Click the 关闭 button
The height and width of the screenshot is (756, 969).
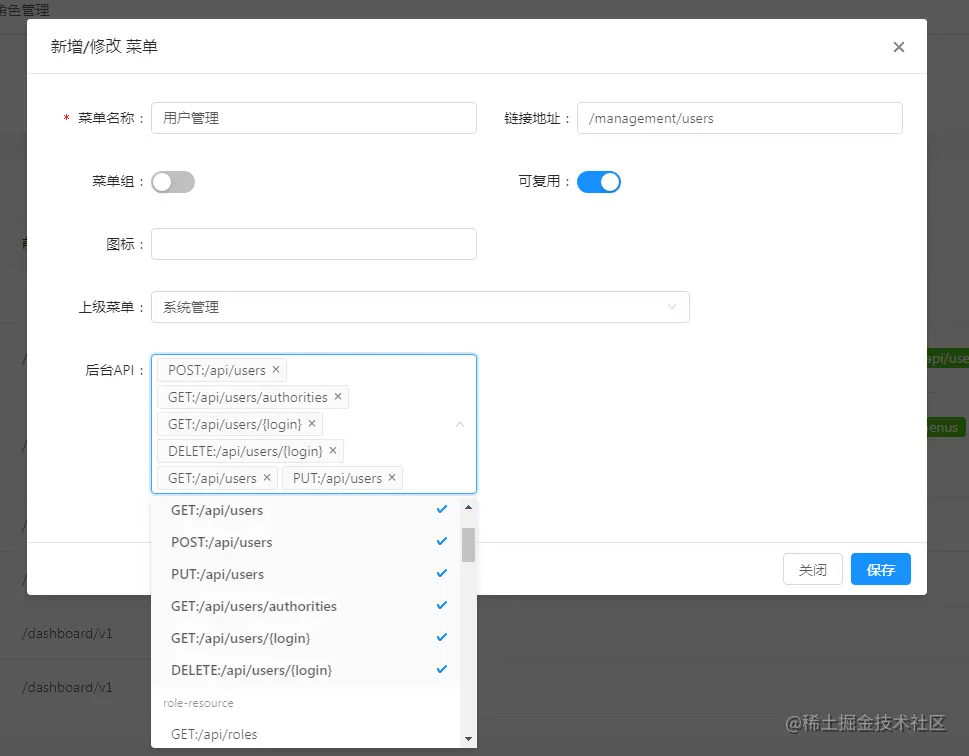(813, 569)
